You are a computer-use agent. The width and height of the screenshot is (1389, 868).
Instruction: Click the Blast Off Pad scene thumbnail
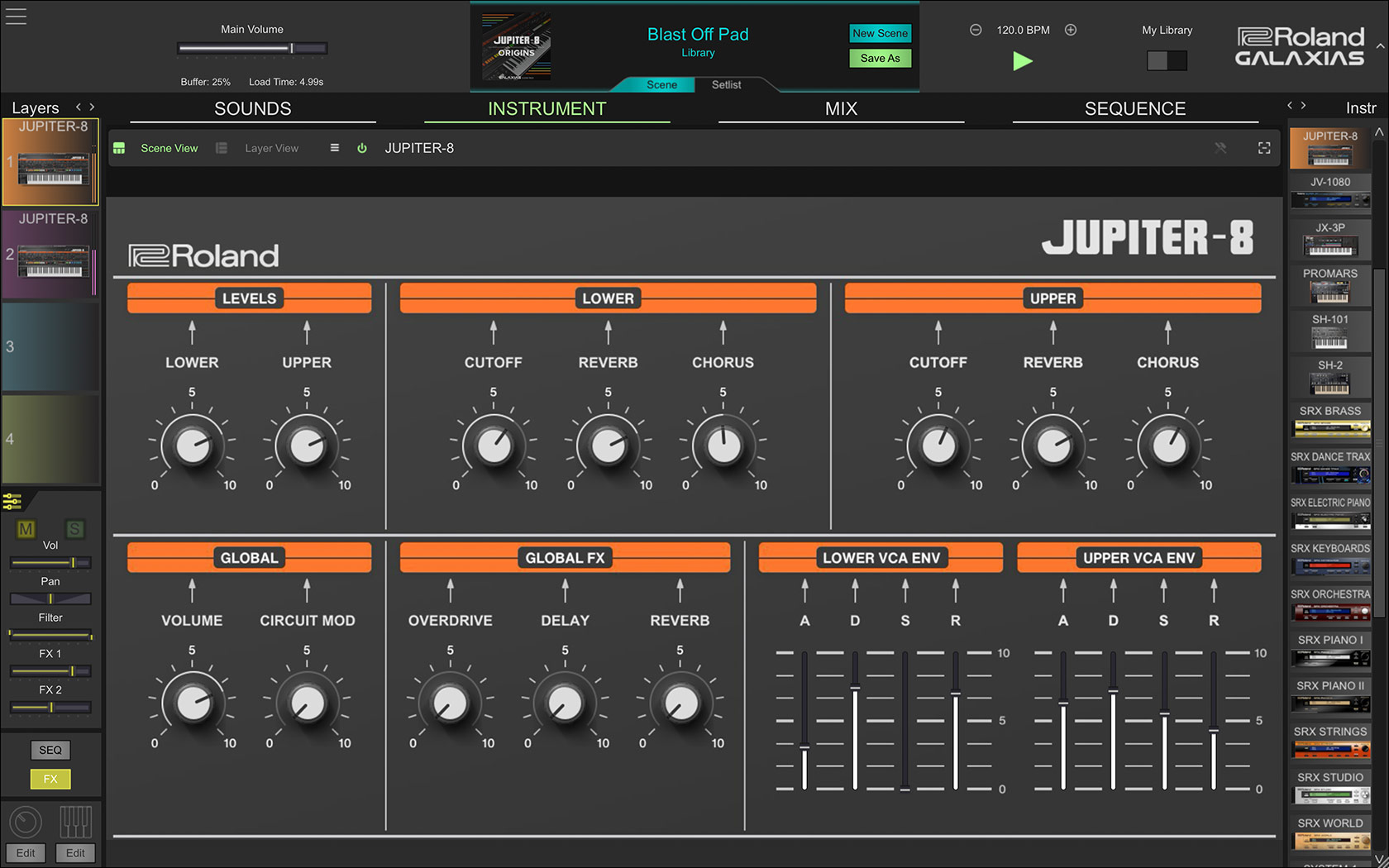[x=517, y=46]
